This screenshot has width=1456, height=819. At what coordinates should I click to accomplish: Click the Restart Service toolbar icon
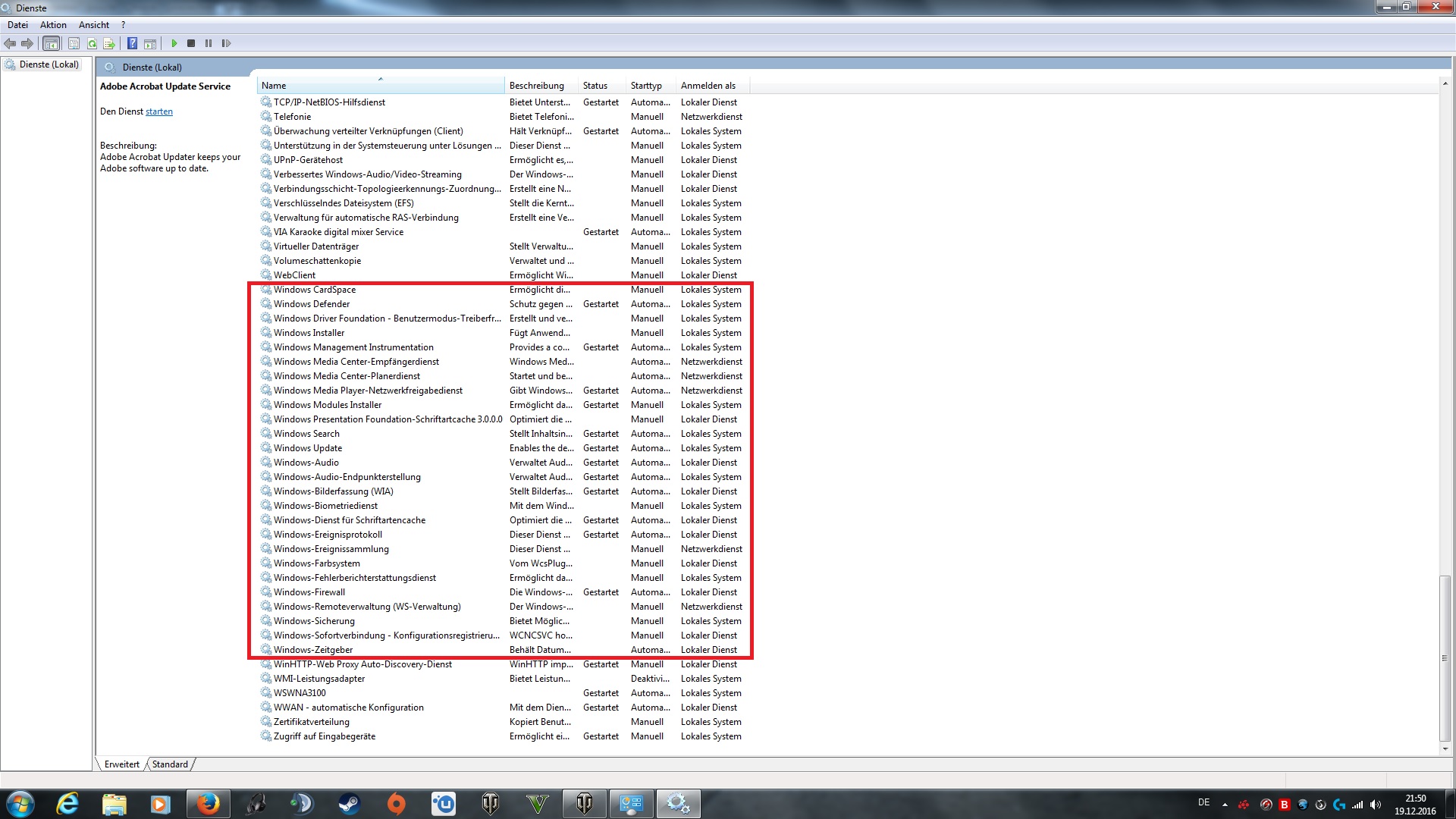point(226,44)
